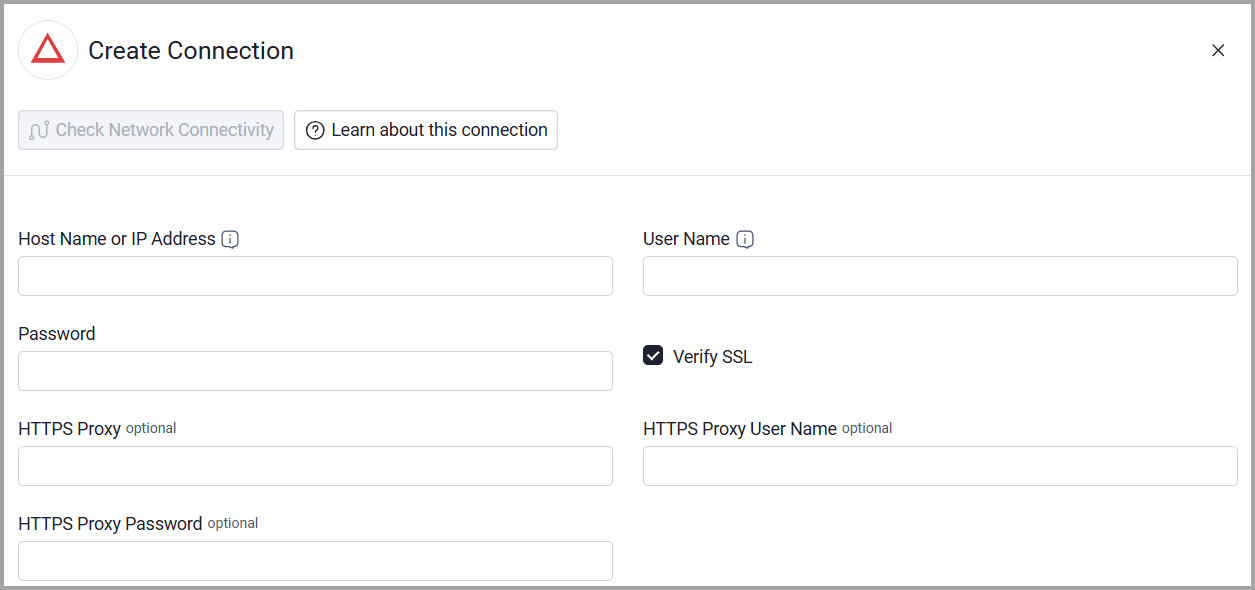Viewport: 1255px width, 590px height.
Task: Click the HTTPS Proxy Password box
Action: (x=315, y=561)
